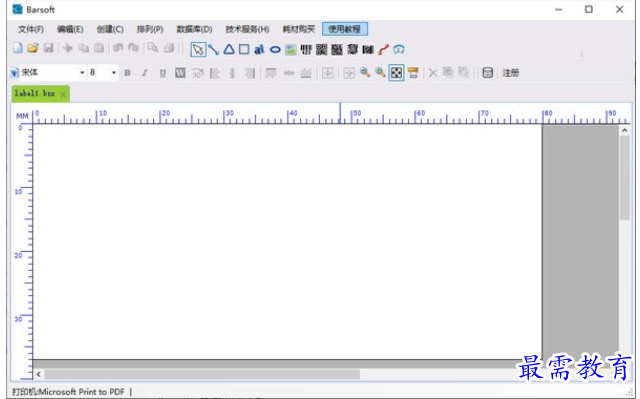Save with the floppy disk icon
The image size is (640, 399).
click(x=49, y=48)
